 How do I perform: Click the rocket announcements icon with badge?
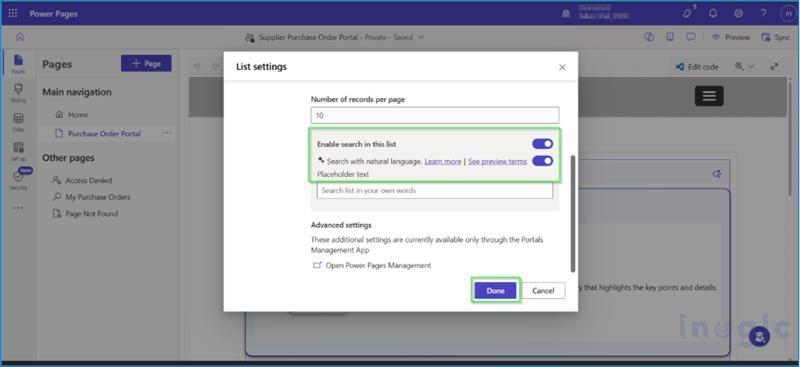688,13
